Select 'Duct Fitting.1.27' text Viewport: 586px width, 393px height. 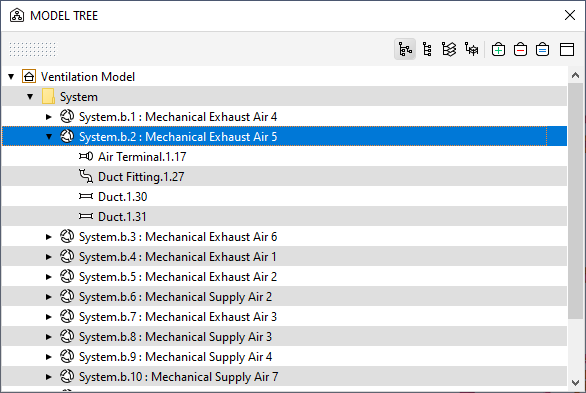point(141,177)
